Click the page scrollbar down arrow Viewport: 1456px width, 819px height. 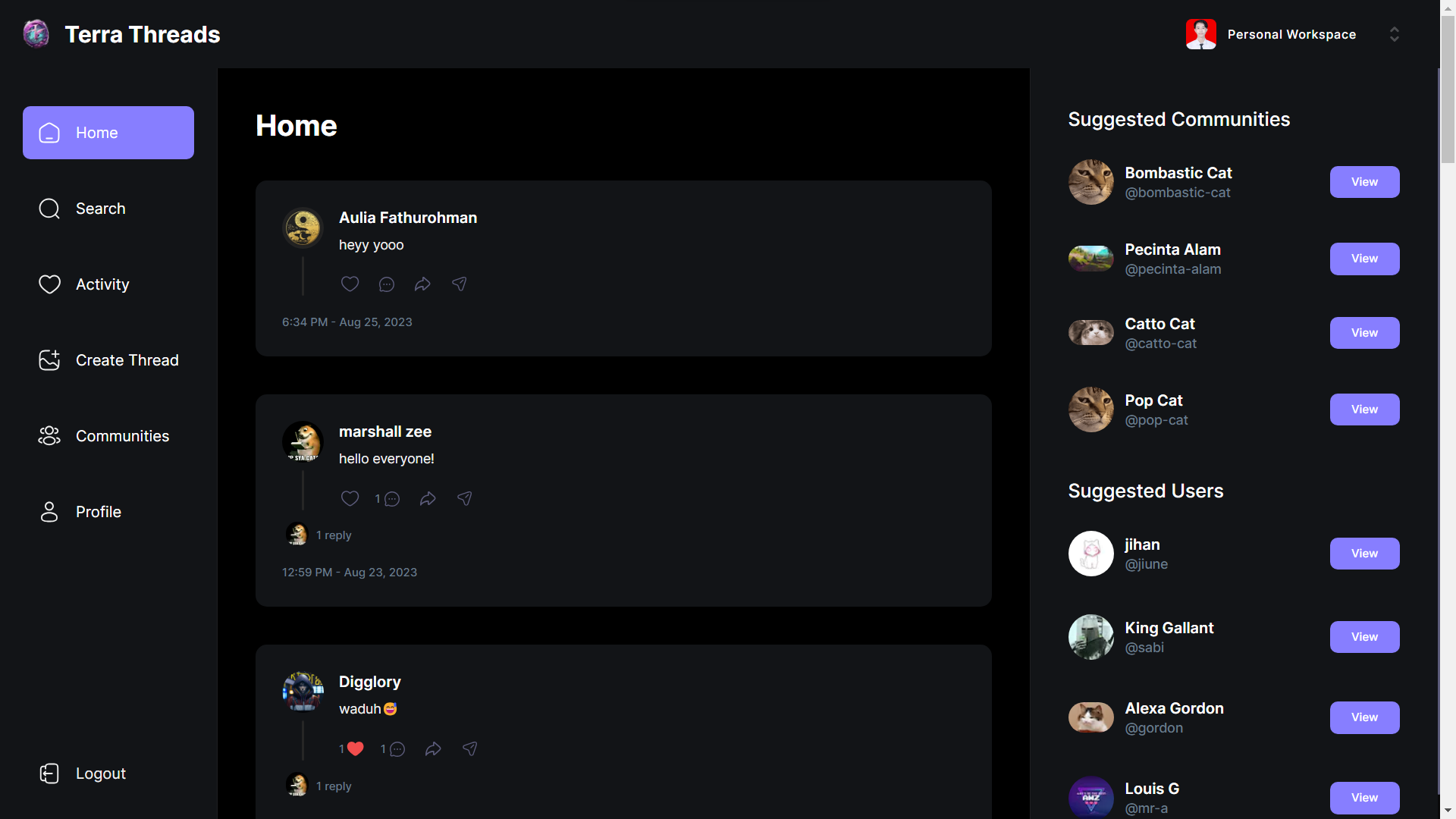coord(1448,811)
